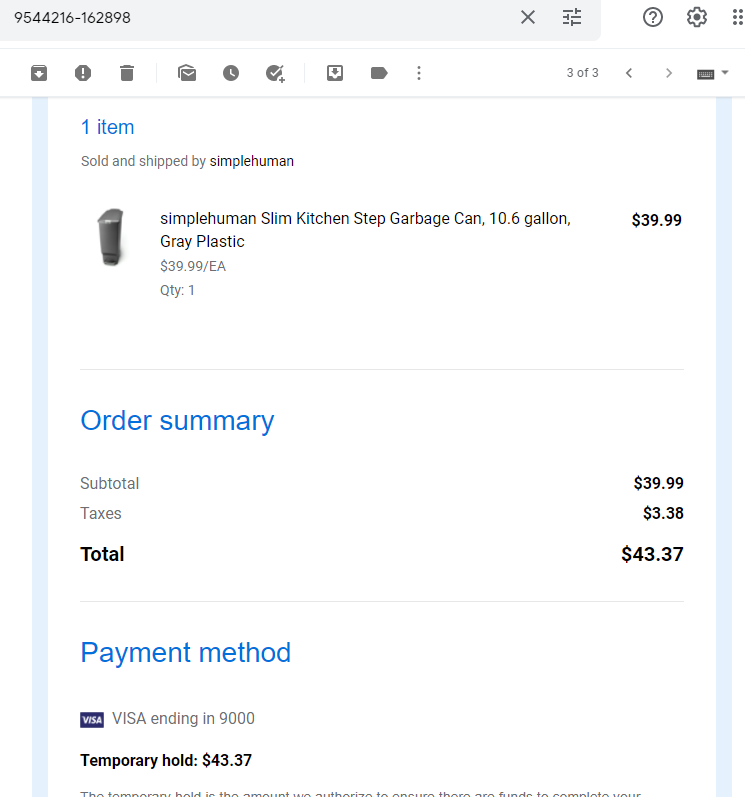
Task: Move email to inbox with the Move to icon
Action: click(x=335, y=73)
